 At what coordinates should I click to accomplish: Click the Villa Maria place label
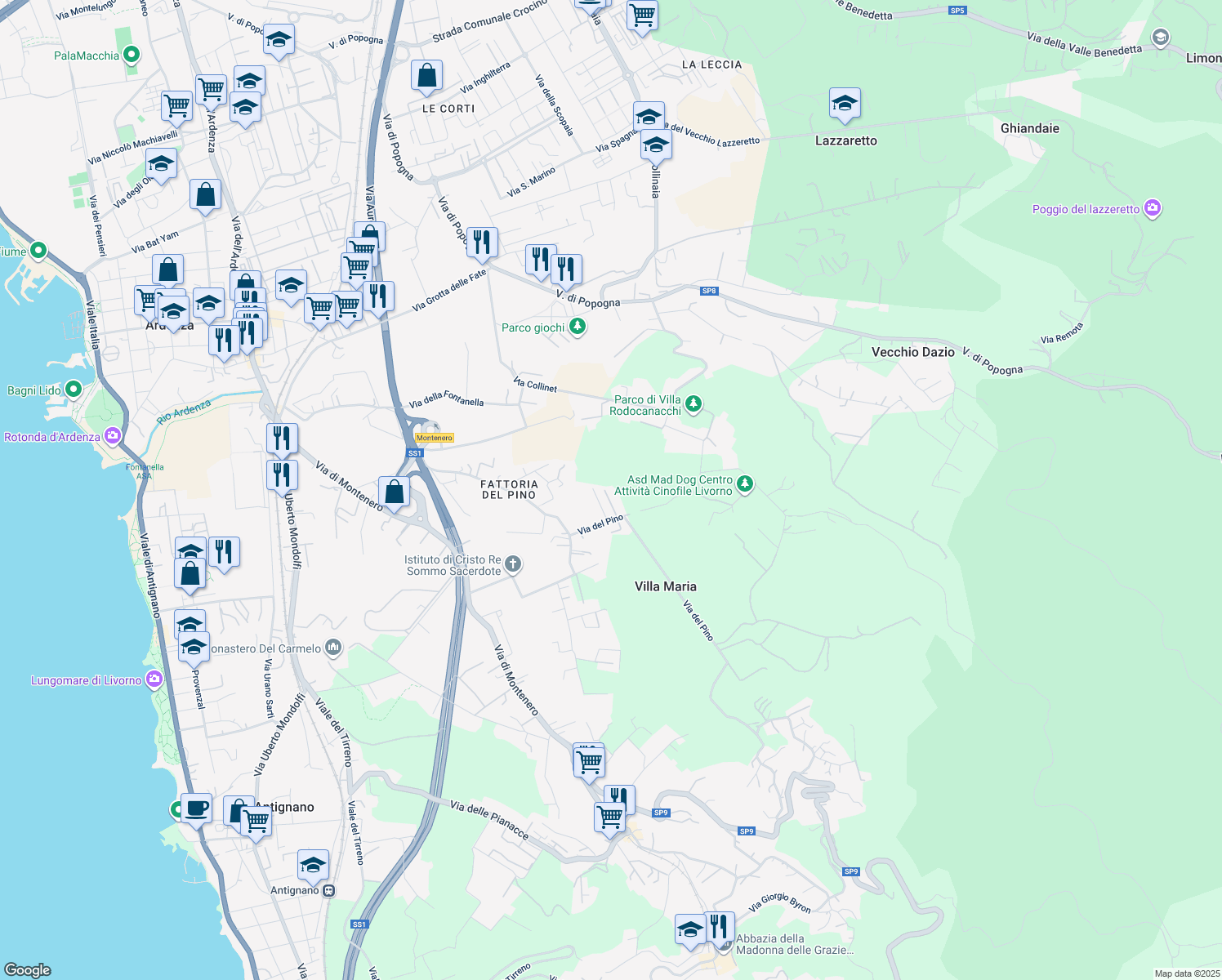665,586
